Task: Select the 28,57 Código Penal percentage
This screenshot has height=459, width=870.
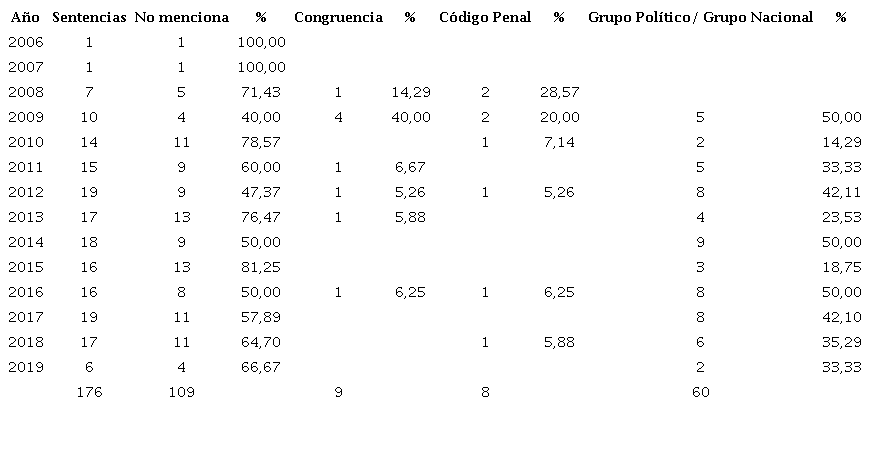Action: click(x=559, y=92)
